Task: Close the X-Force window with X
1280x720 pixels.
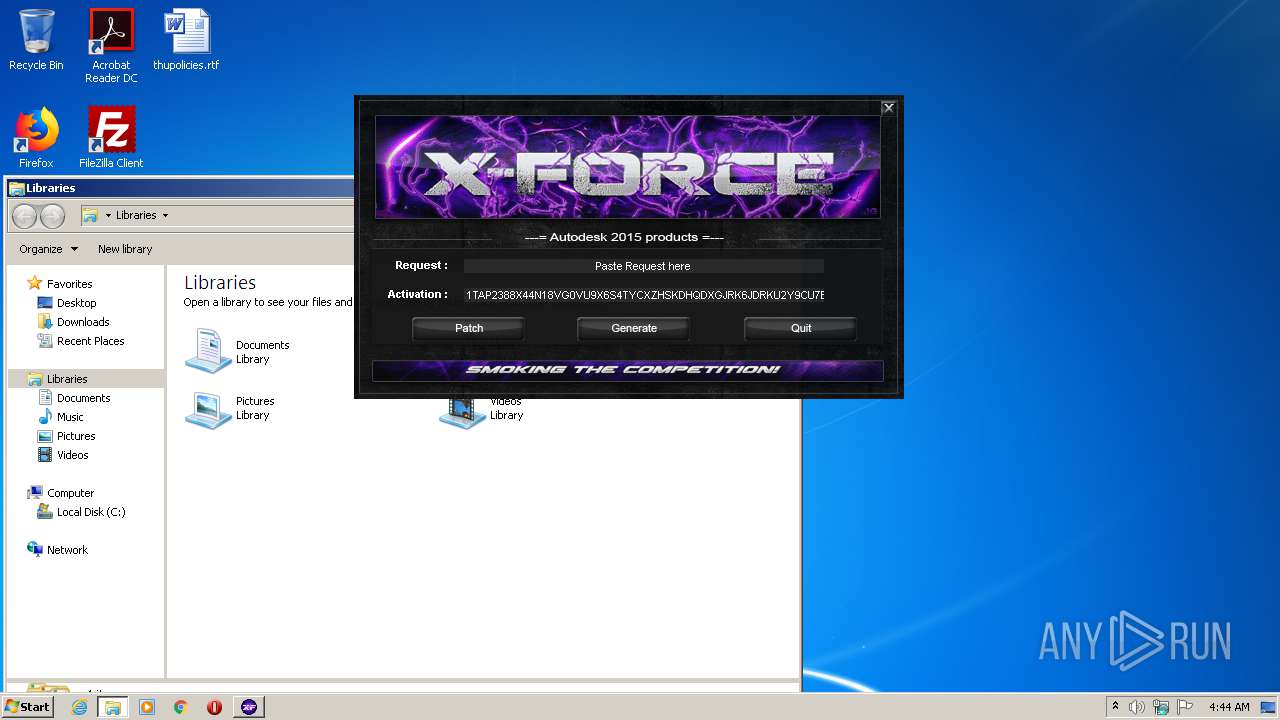Action: (x=888, y=107)
